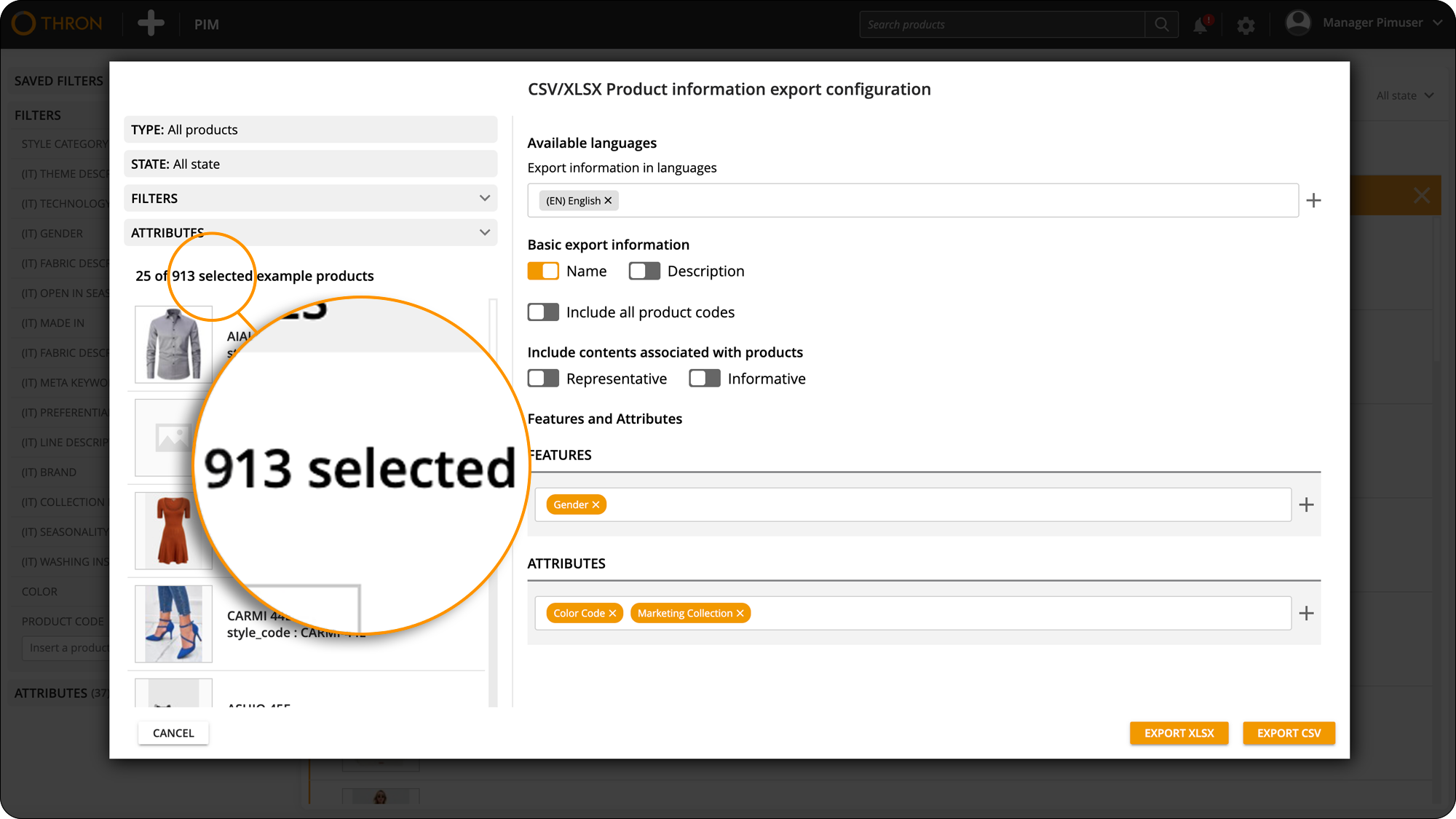Click the plus icon in top bar

click(x=151, y=24)
